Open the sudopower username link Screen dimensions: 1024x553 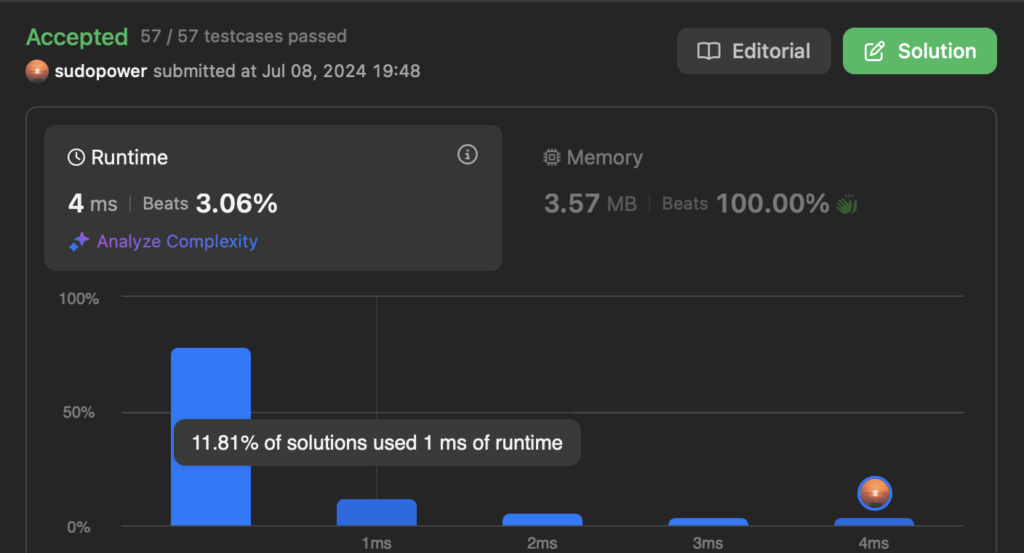[x=101, y=71]
